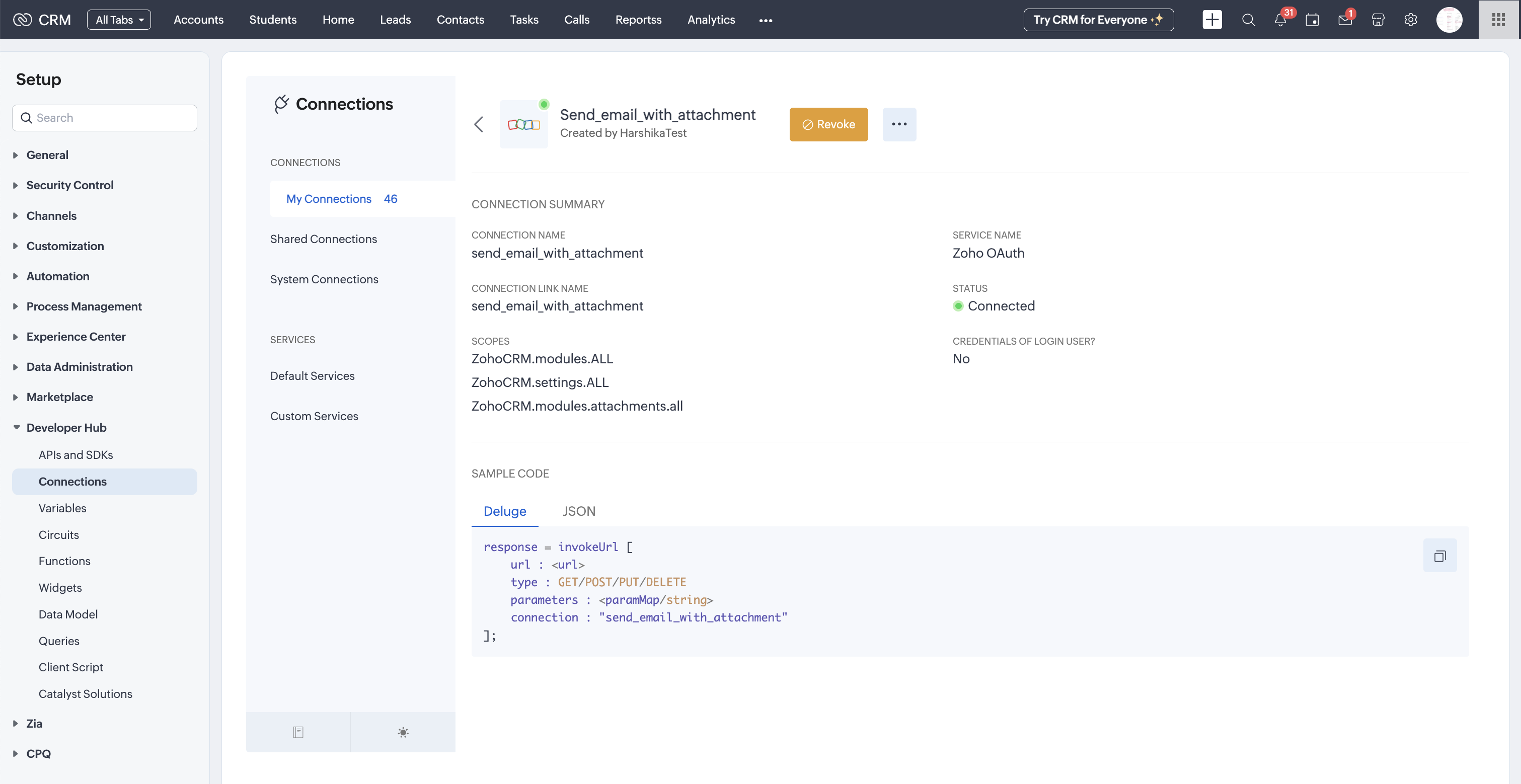Click the back arrow beside connection logo
Image resolution: width=1521 pixels, height=784 pixels.
tap(479, 125)
